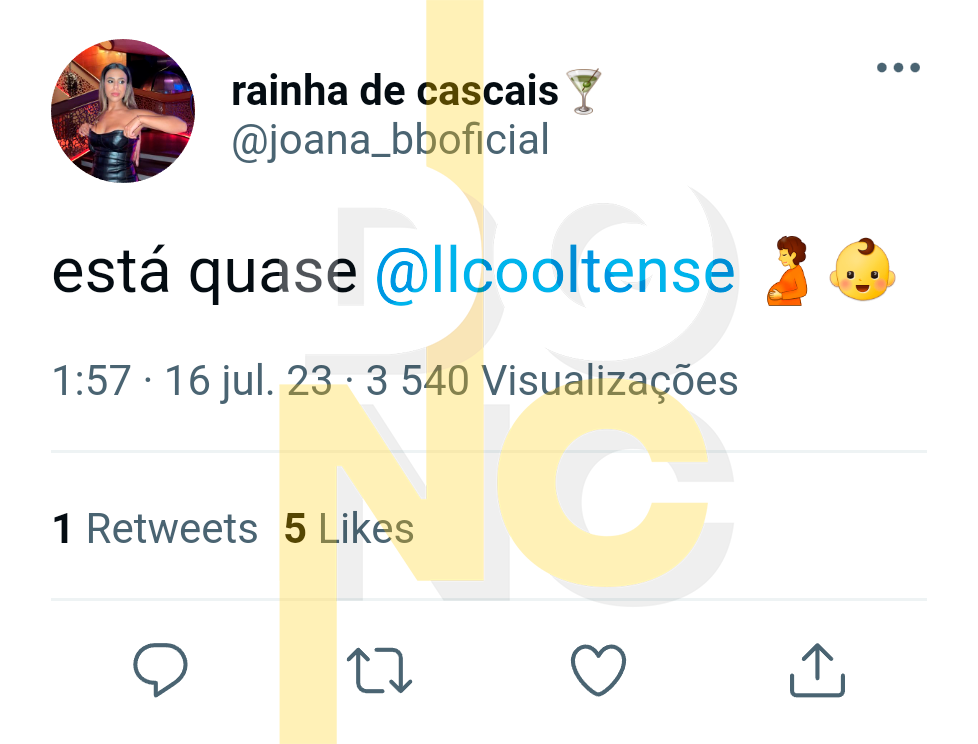Click the 1:57 timestamp
The image size is (978, 744).
pyautogui.click(x=92, y=380)
